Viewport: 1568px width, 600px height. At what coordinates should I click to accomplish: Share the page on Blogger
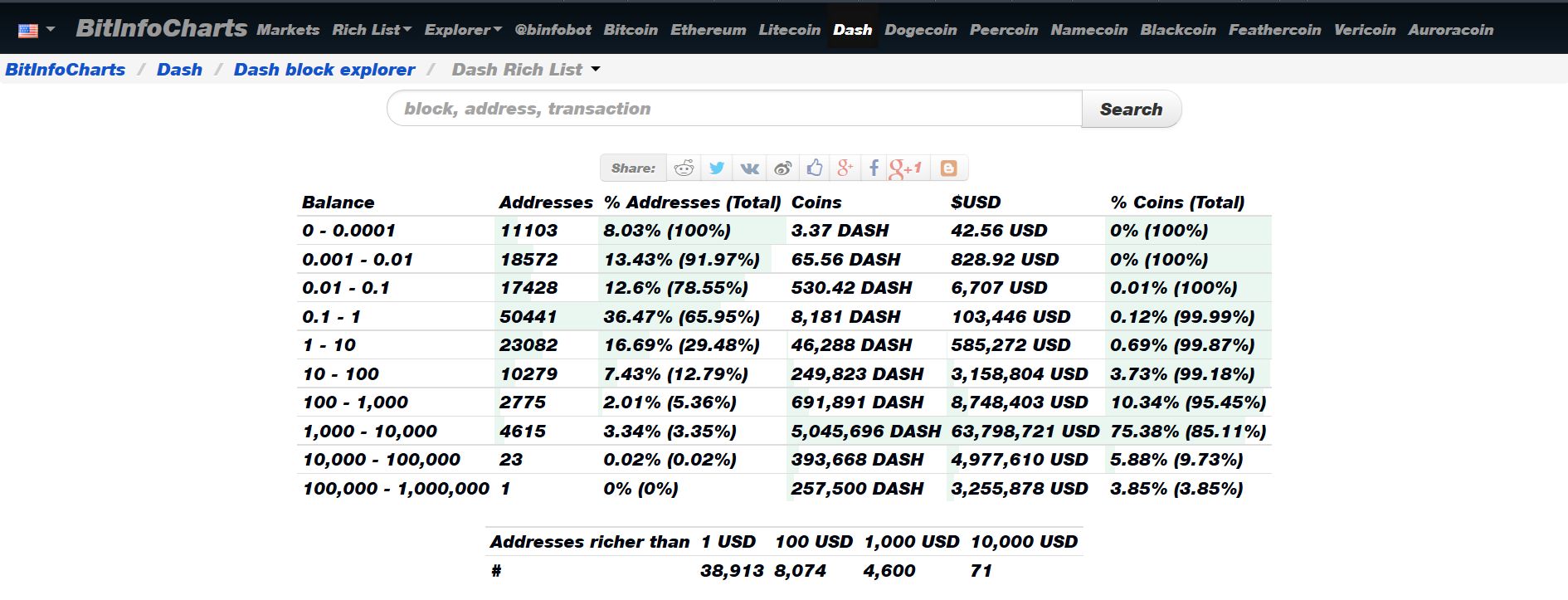pos(949,168)
